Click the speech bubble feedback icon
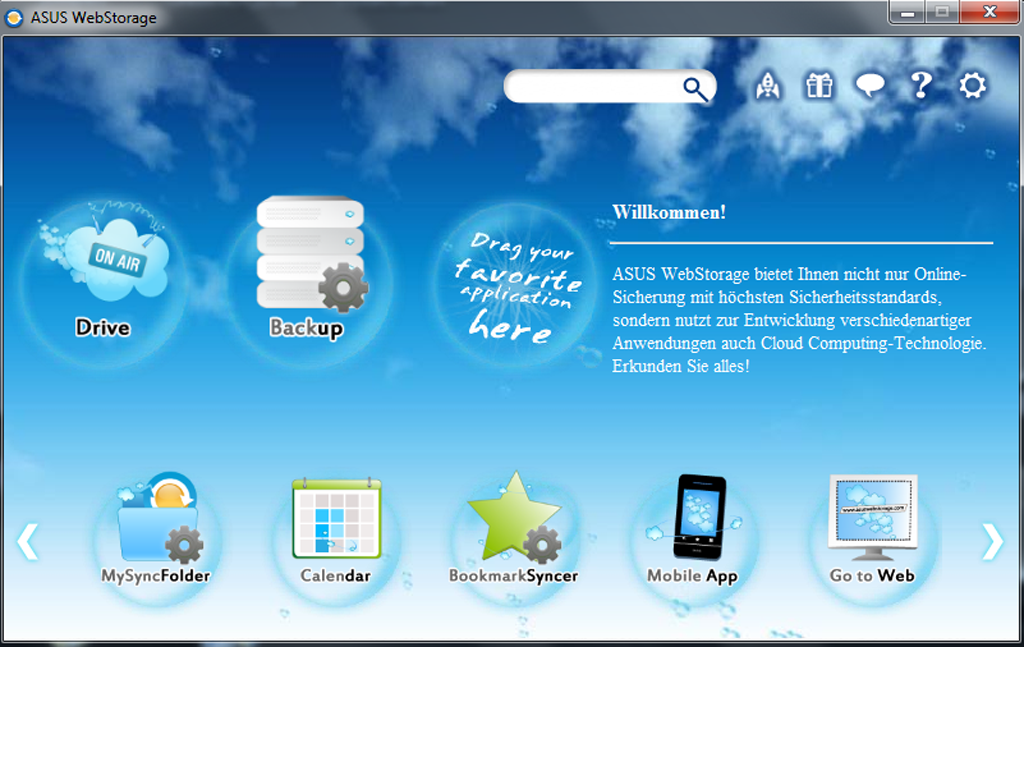 tap(870, 86)
